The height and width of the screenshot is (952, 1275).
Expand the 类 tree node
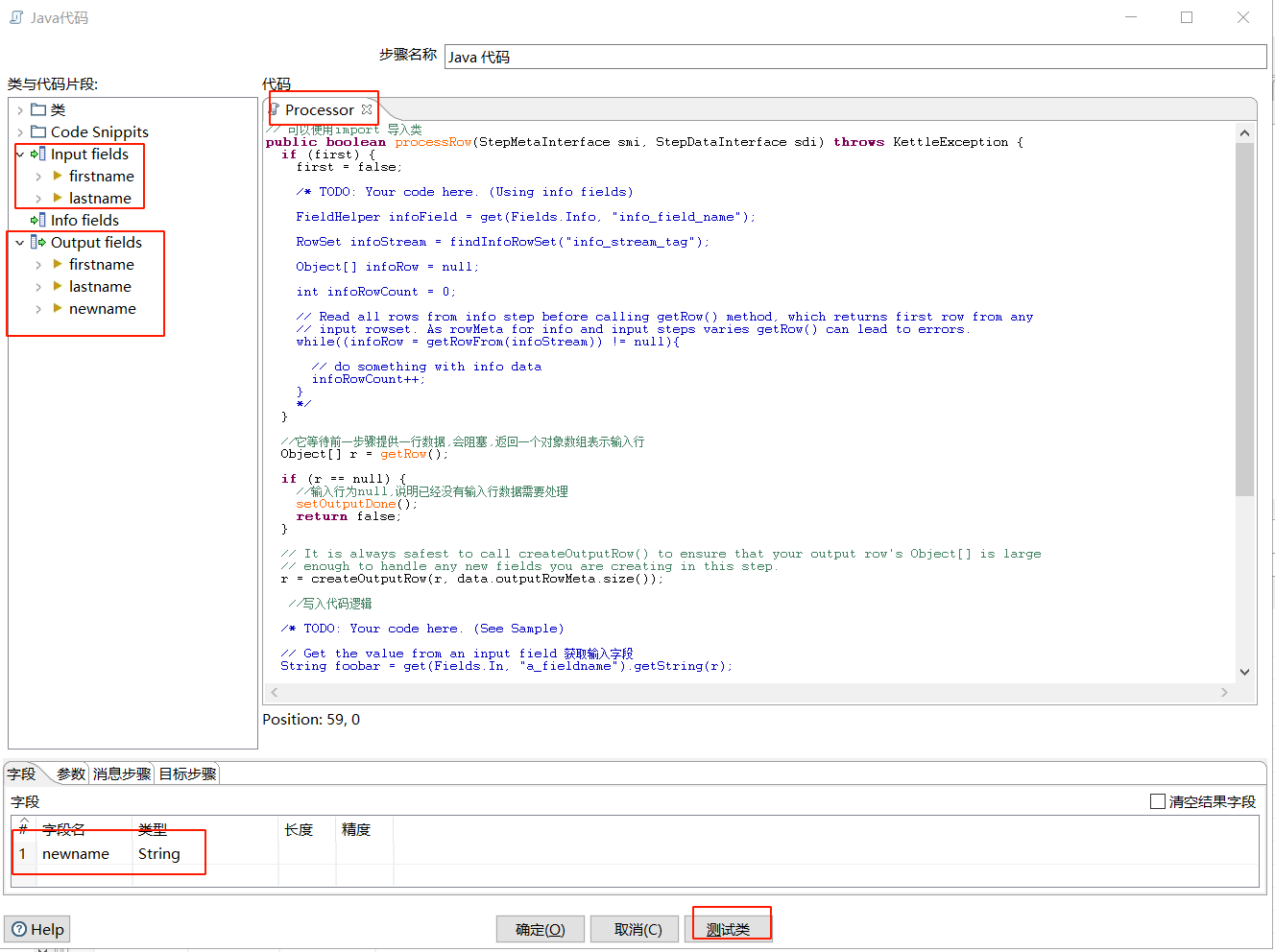click(20, 110)
